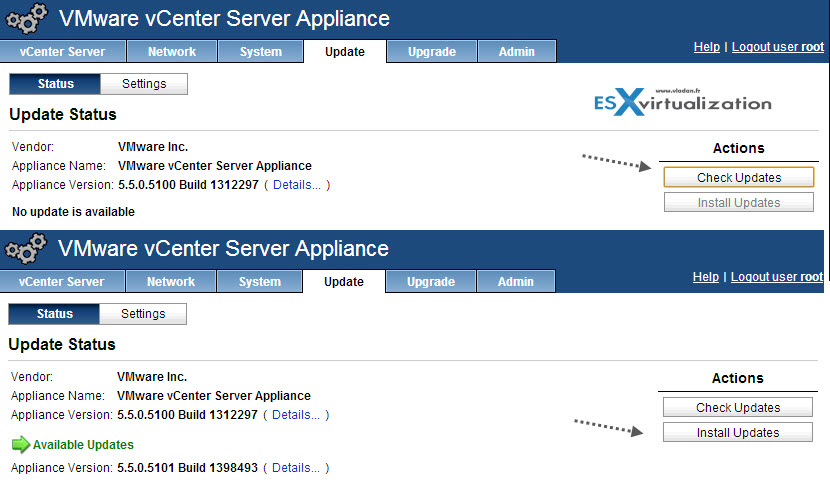Screen dimensions: 830x486
Task: Open Network tab in the upper screenshot
Action: pyautogui.click(x=172, y=51)
